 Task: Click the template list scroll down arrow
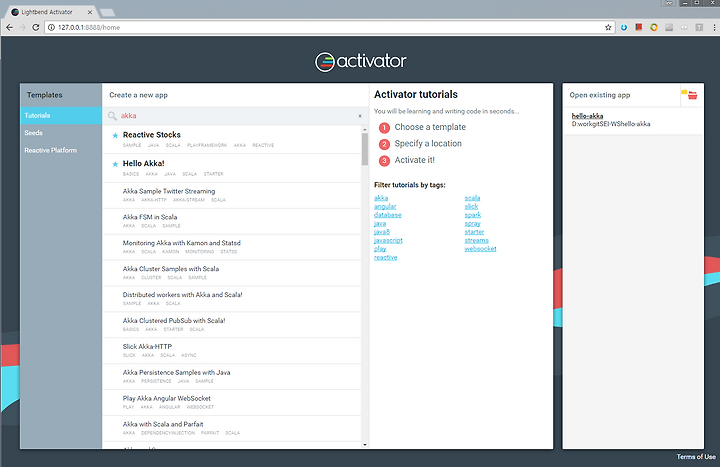pyautogui.click(x=365, y=445)
